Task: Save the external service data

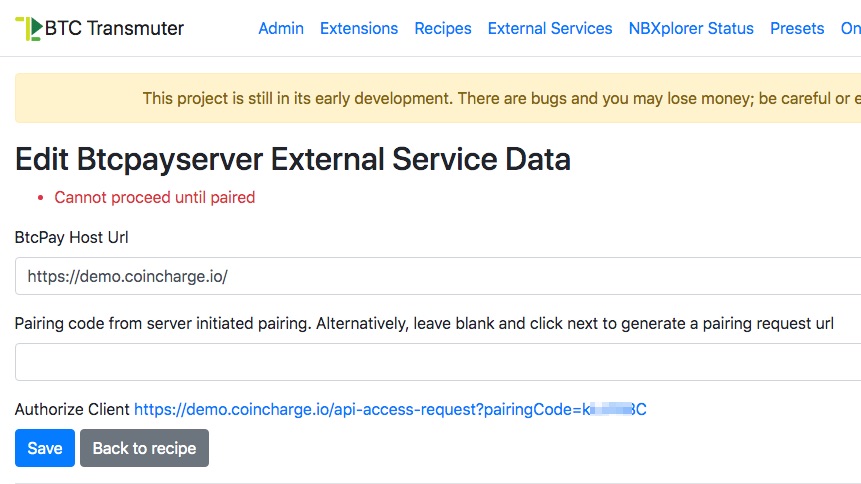Action: tap(45, 448)
